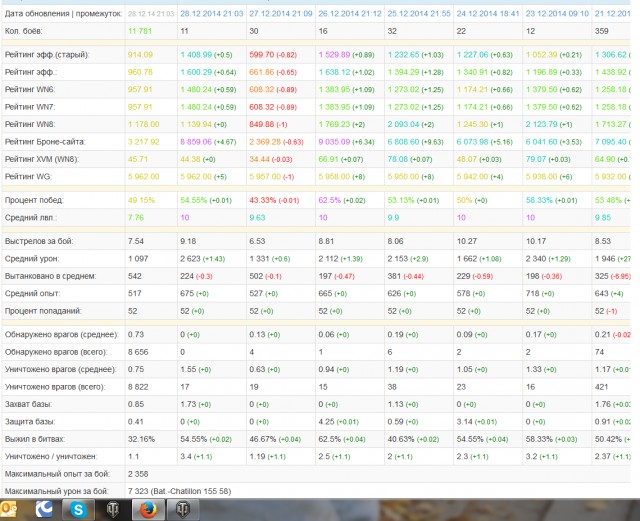Select average experience value 718
640x521 pixels.
(x=532, y=293)
